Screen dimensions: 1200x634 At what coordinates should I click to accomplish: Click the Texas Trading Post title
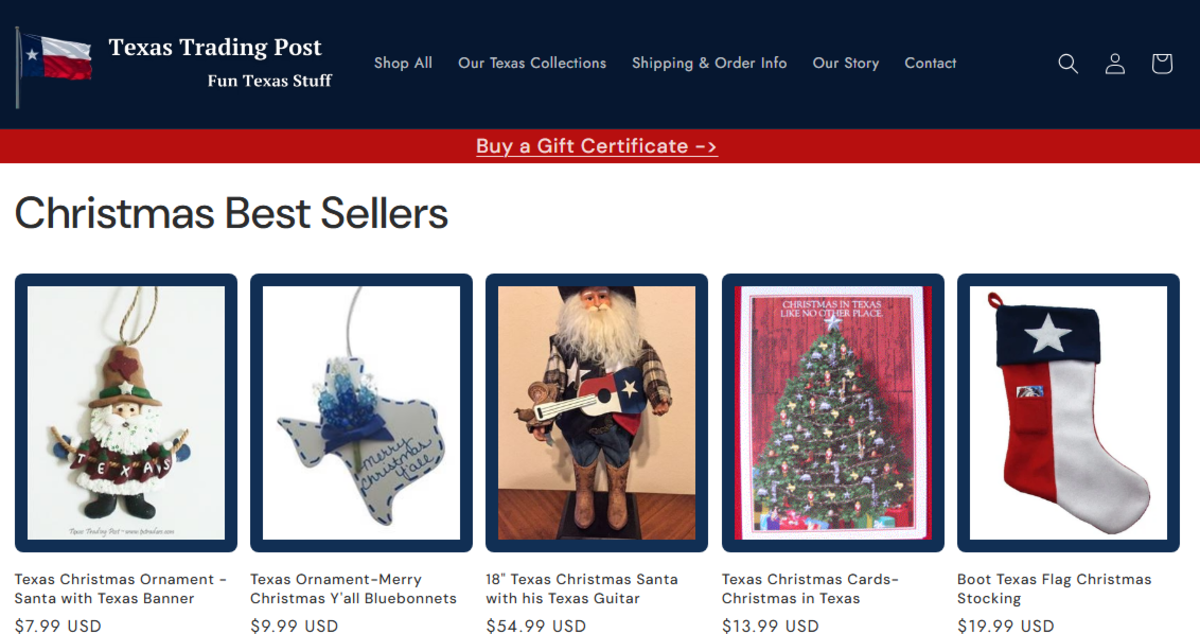tap(215, 47)
